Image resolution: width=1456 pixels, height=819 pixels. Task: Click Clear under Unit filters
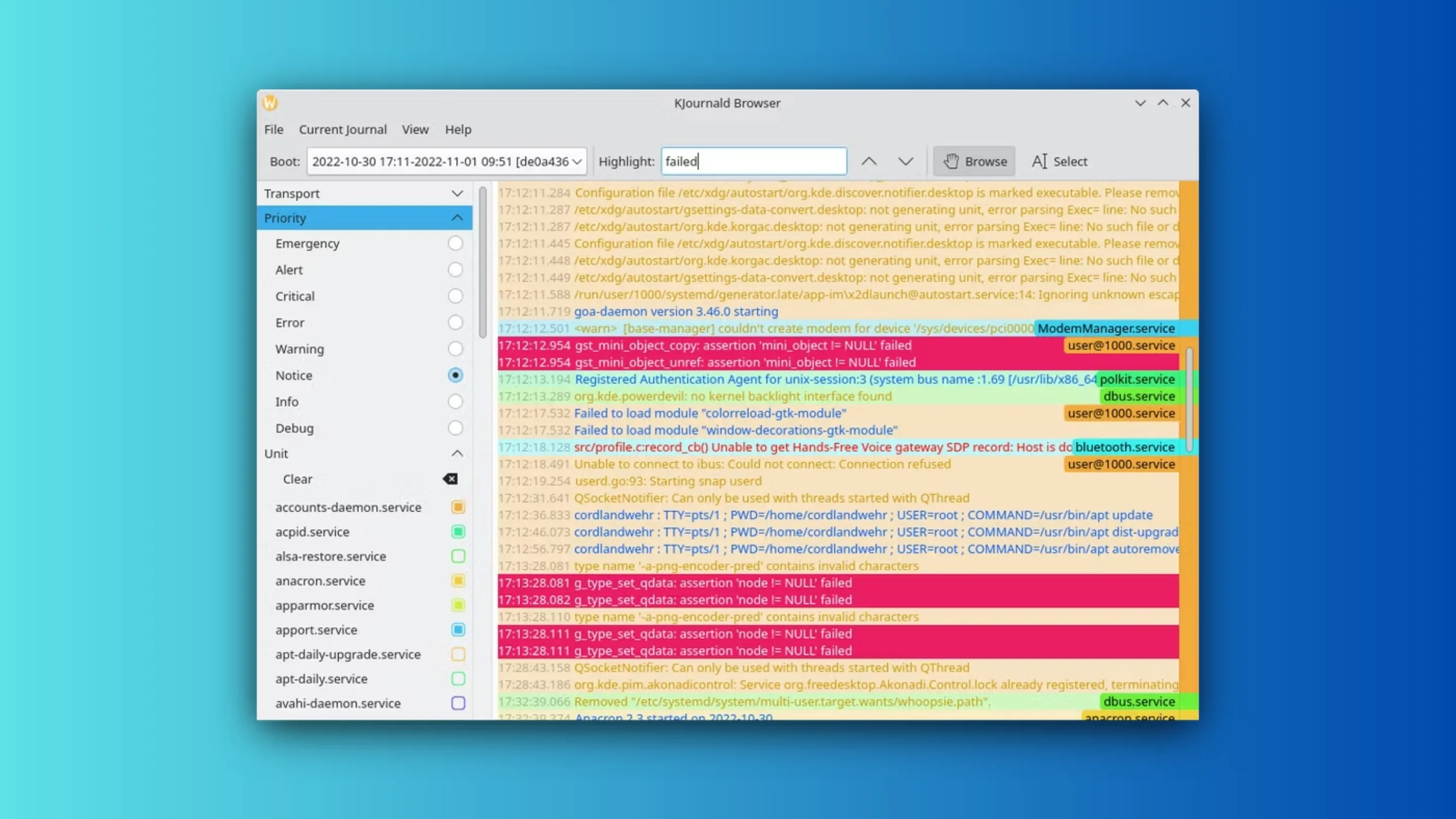click(297, 479)
